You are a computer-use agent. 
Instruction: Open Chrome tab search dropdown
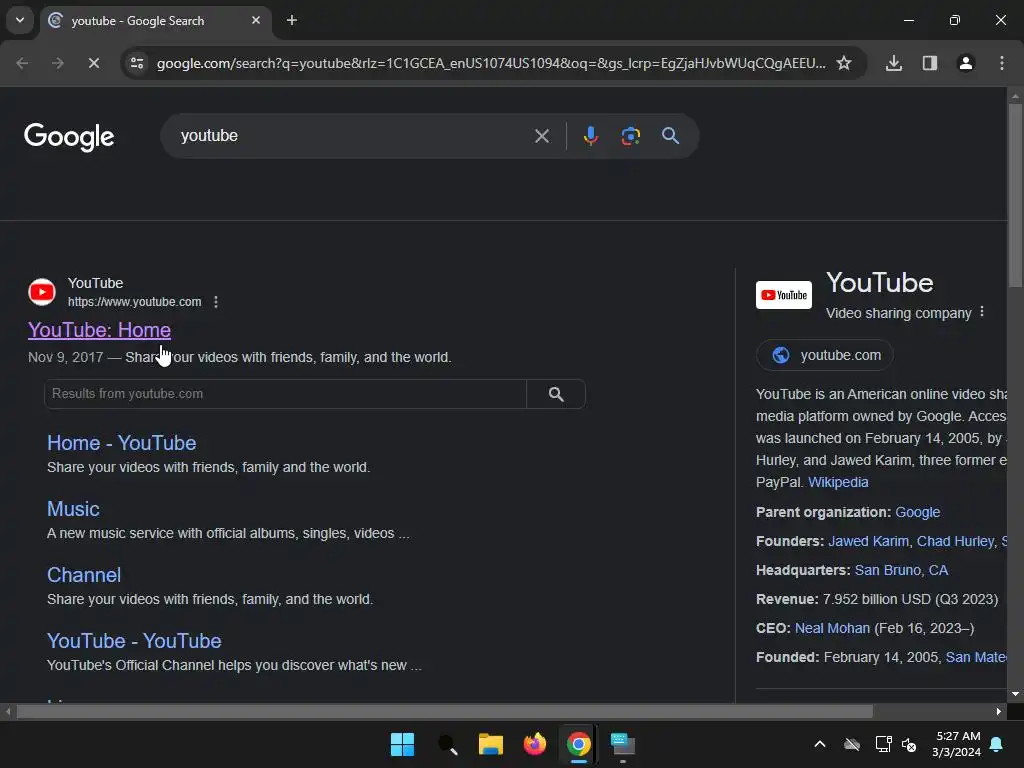click(20, 20)
